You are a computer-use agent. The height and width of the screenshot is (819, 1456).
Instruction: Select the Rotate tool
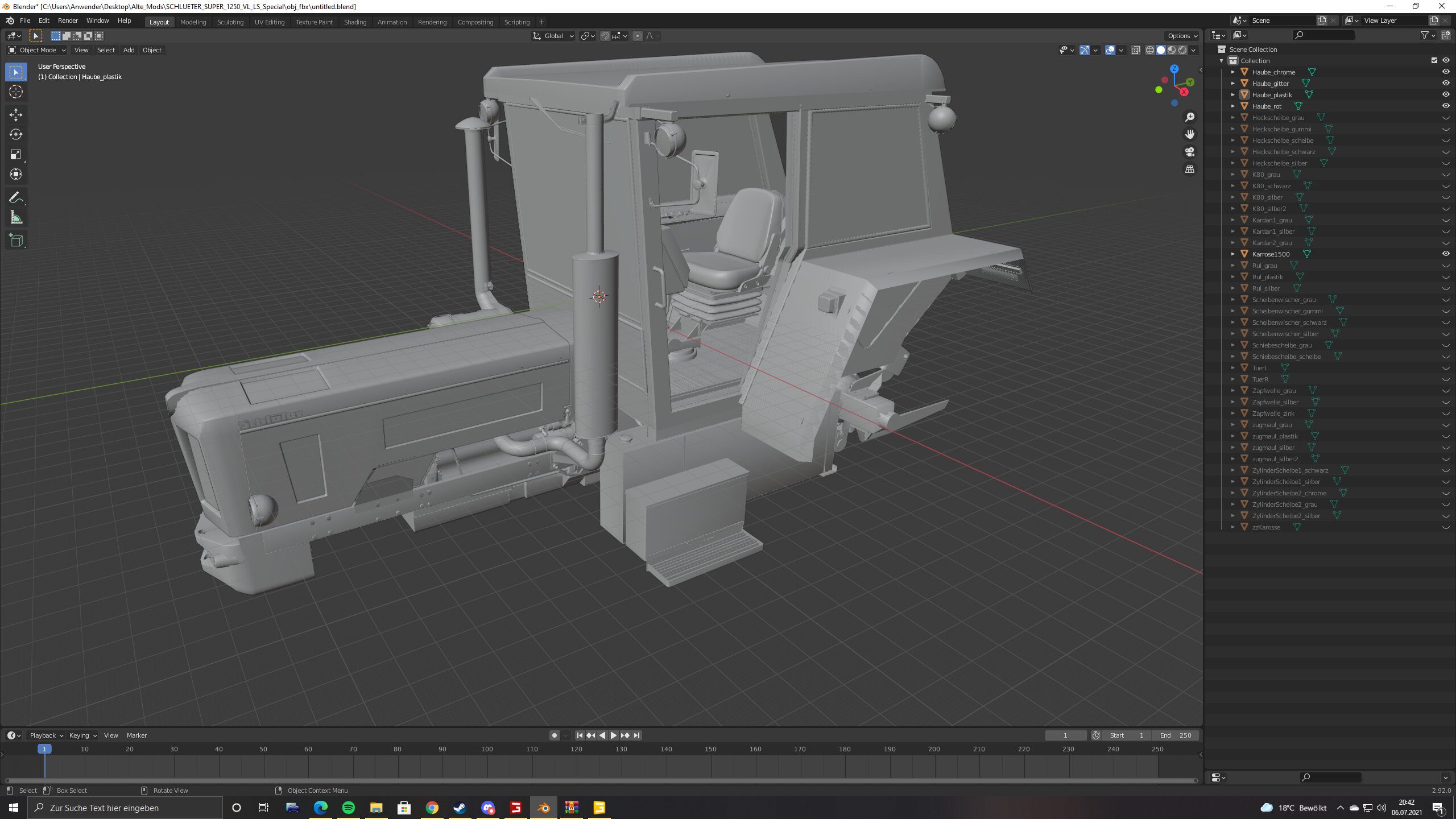point(16,134)
